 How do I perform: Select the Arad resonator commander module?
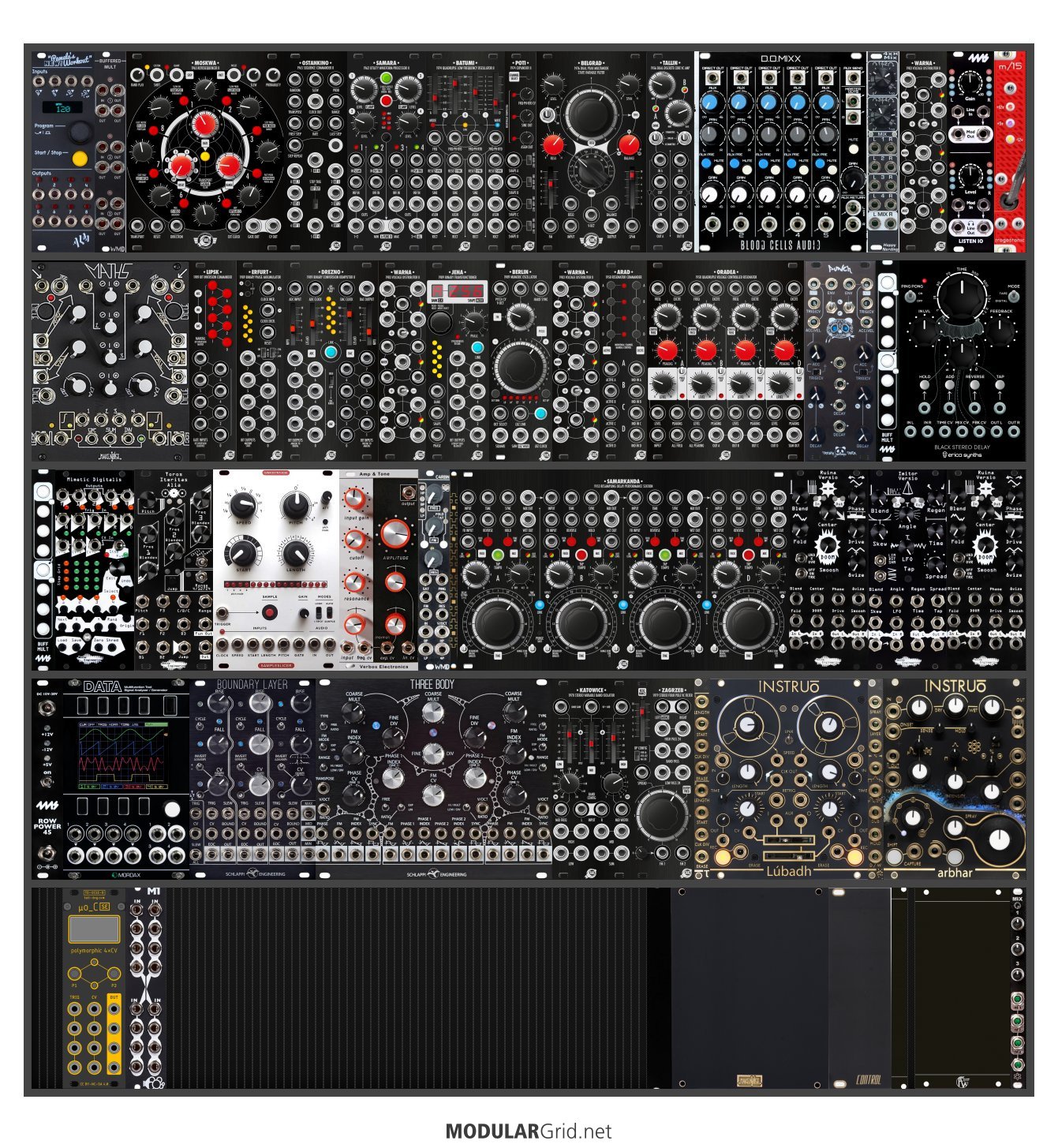tap(623, 362)
